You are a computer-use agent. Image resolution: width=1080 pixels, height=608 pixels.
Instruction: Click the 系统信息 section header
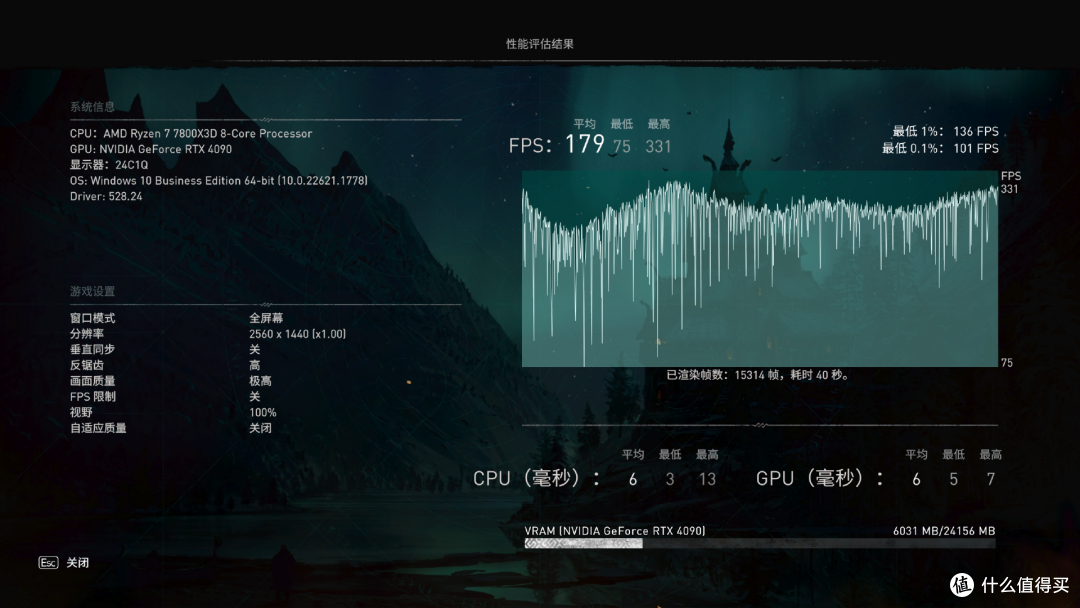click(x=92, y=107)
